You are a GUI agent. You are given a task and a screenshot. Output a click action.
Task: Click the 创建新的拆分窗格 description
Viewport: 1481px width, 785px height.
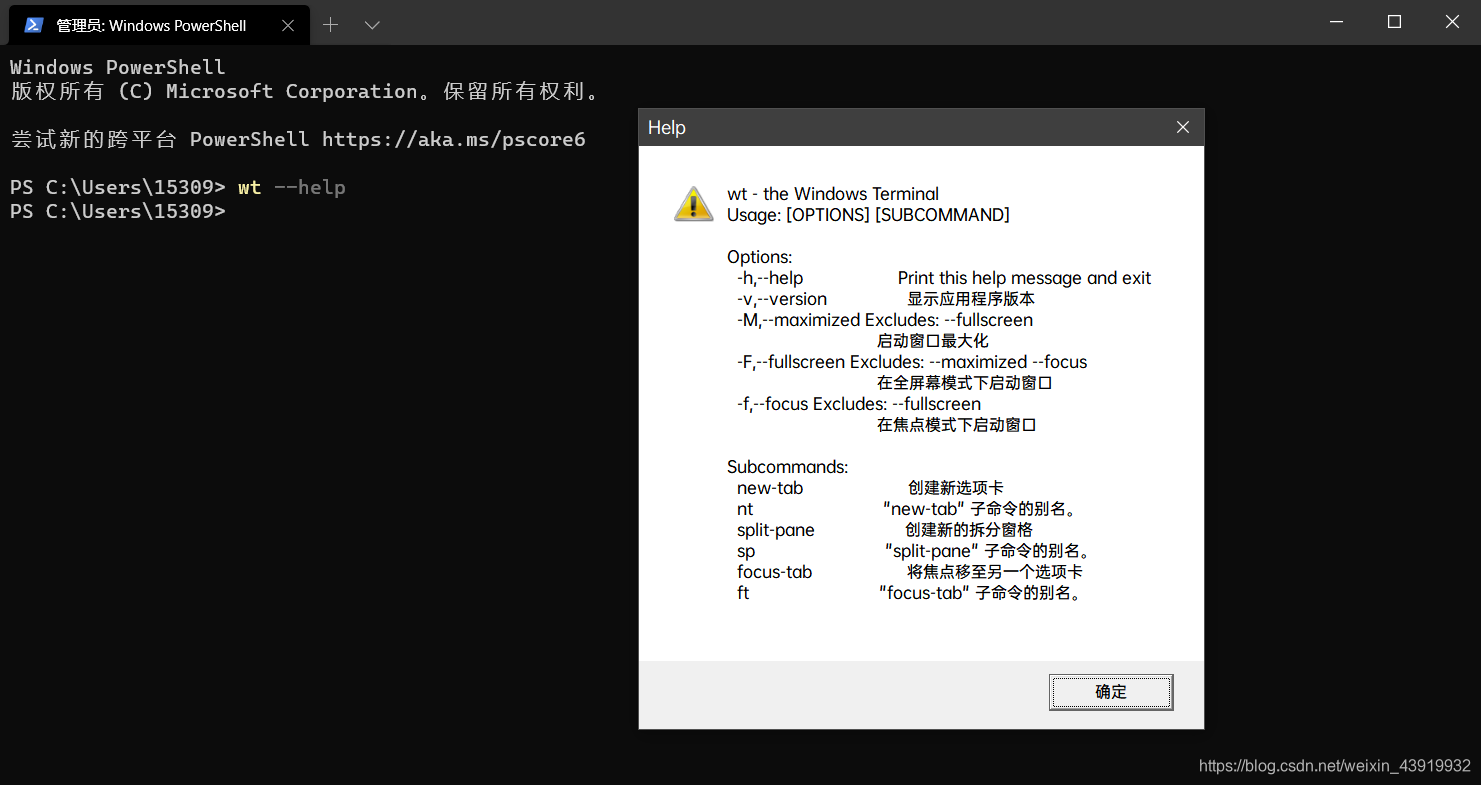point(969,530)
